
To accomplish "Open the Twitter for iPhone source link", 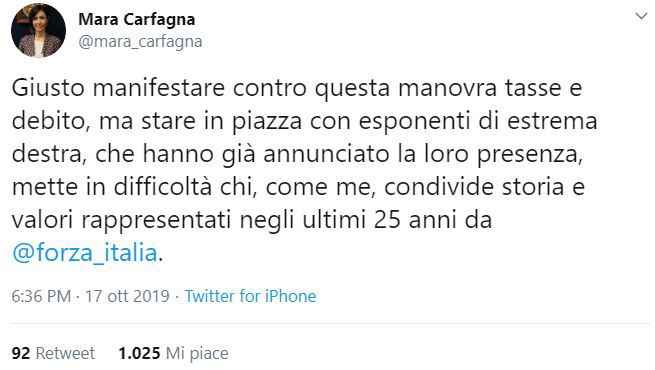I will [250, 296].
